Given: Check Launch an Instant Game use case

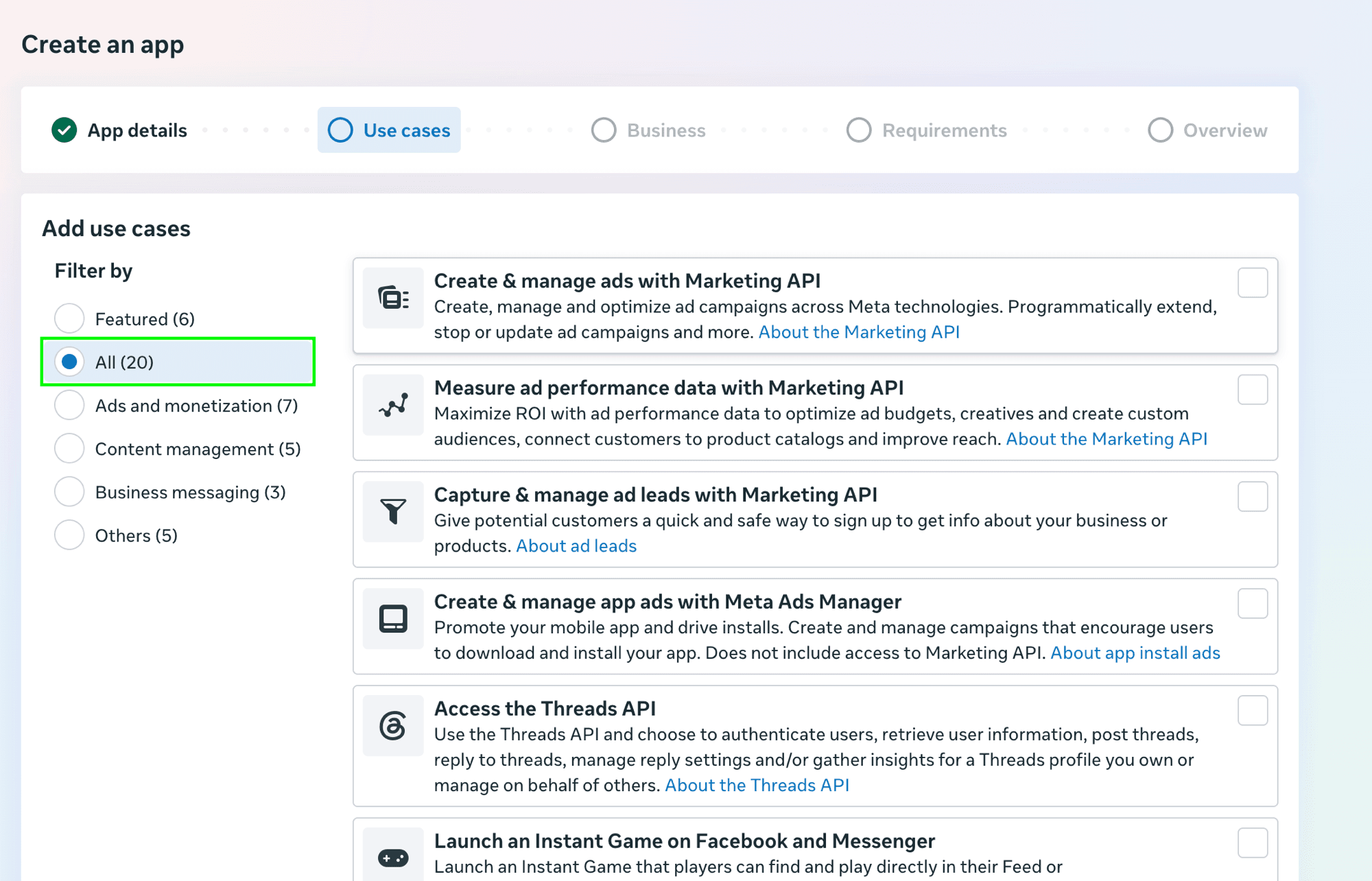Looking at the screenshot, I should pyautogui.click(x=1253, y=843).
